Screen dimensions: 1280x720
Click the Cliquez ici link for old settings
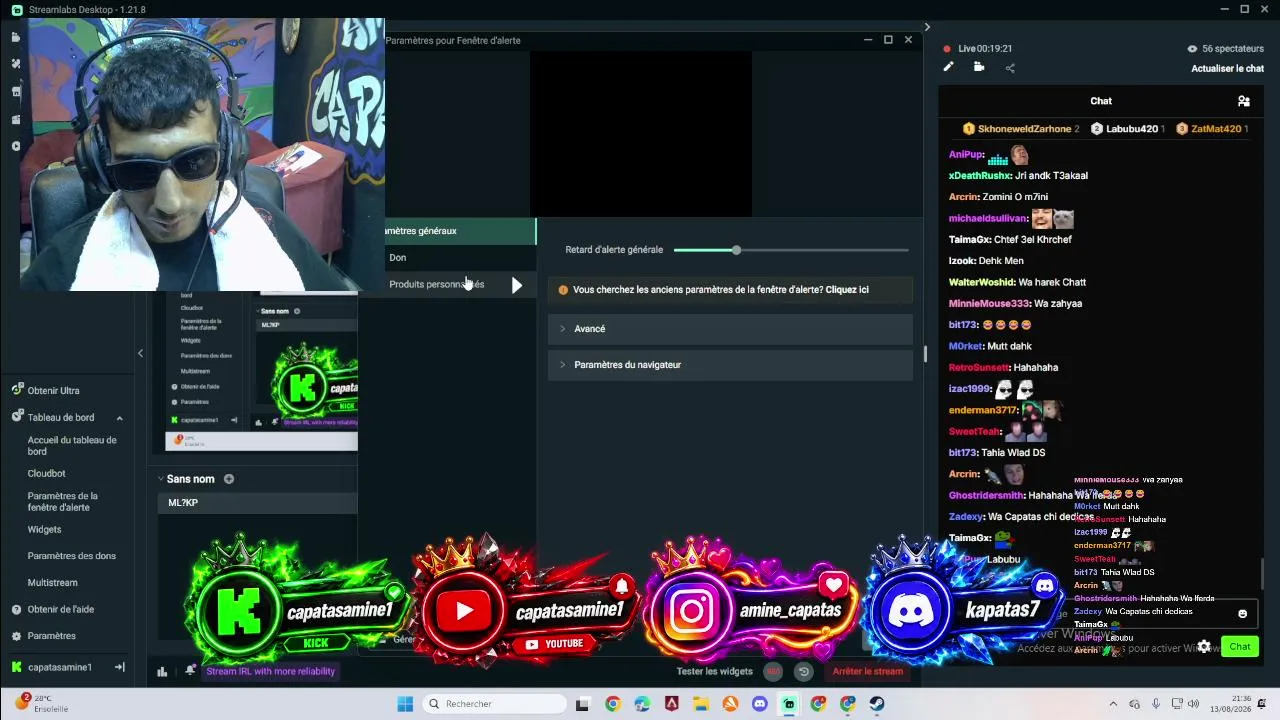(847, 290)
